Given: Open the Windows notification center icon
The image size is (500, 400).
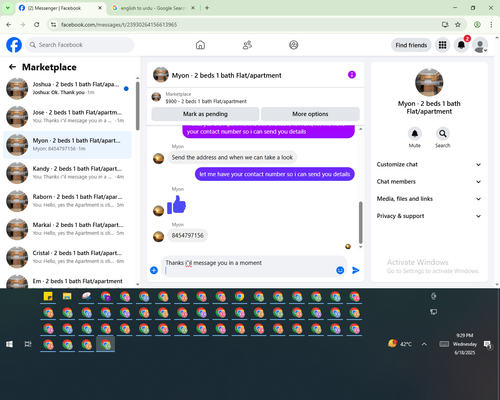Looking at the screenshot, I should (x=488, y=344).
